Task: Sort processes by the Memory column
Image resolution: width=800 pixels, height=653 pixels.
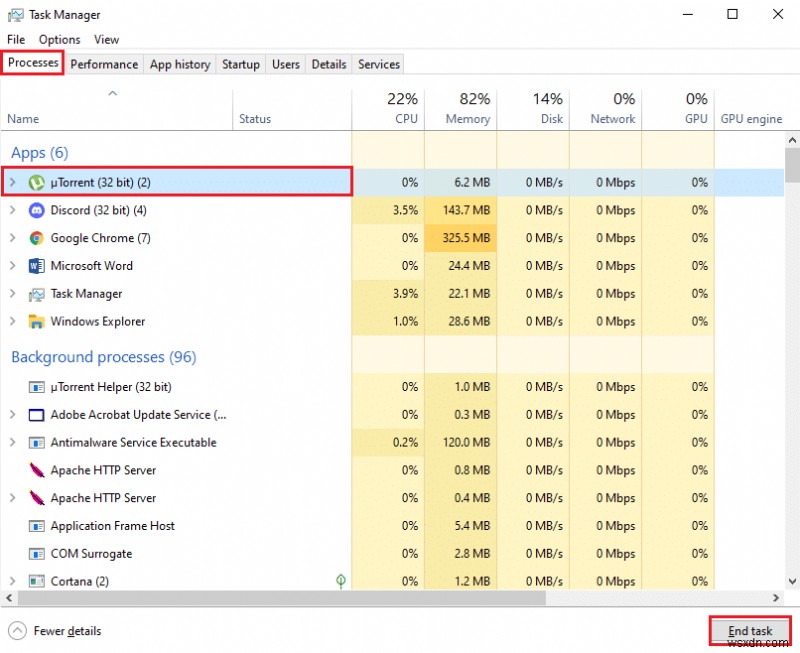Action: point(461,110)
